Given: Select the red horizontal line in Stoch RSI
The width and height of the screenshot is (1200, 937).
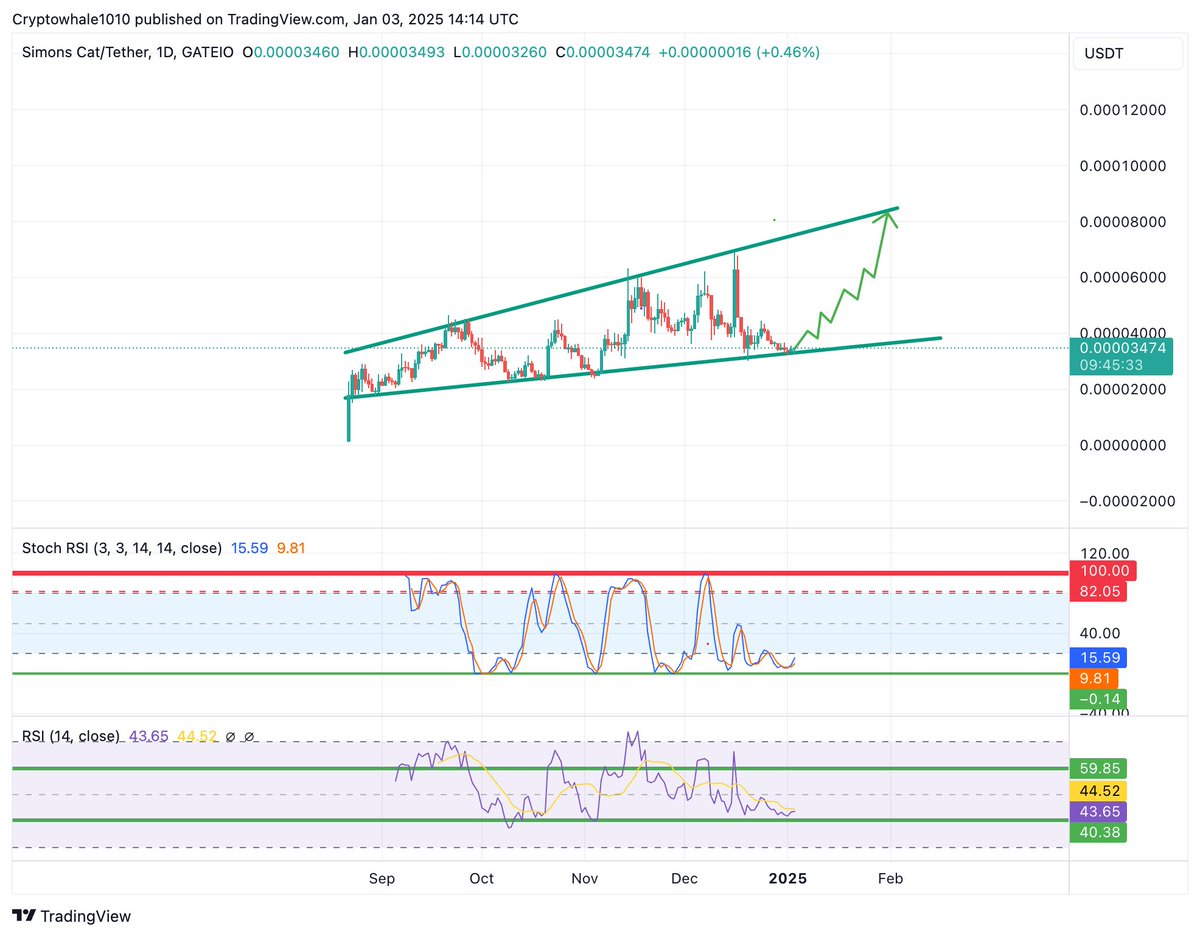Looking at the screenshot, I should coord(540,573).
